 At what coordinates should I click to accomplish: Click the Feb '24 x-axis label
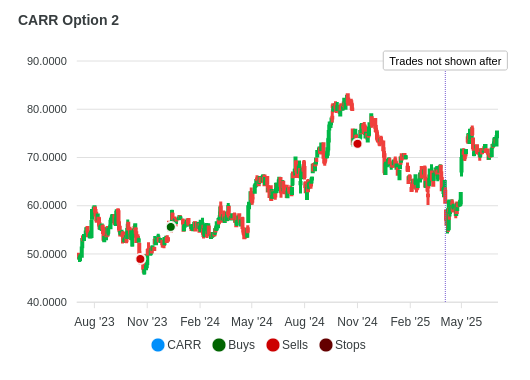pos(200,322)
